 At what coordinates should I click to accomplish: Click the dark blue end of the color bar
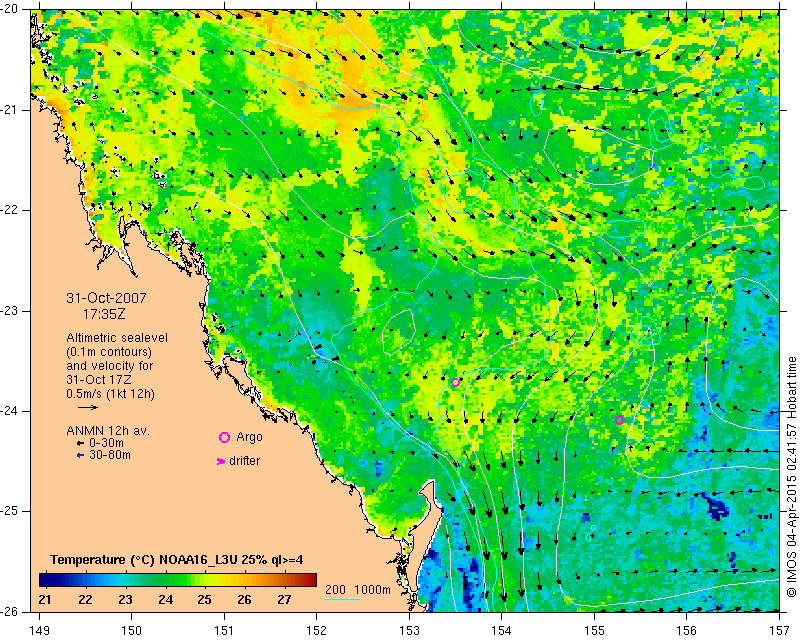tap(46, 580)
